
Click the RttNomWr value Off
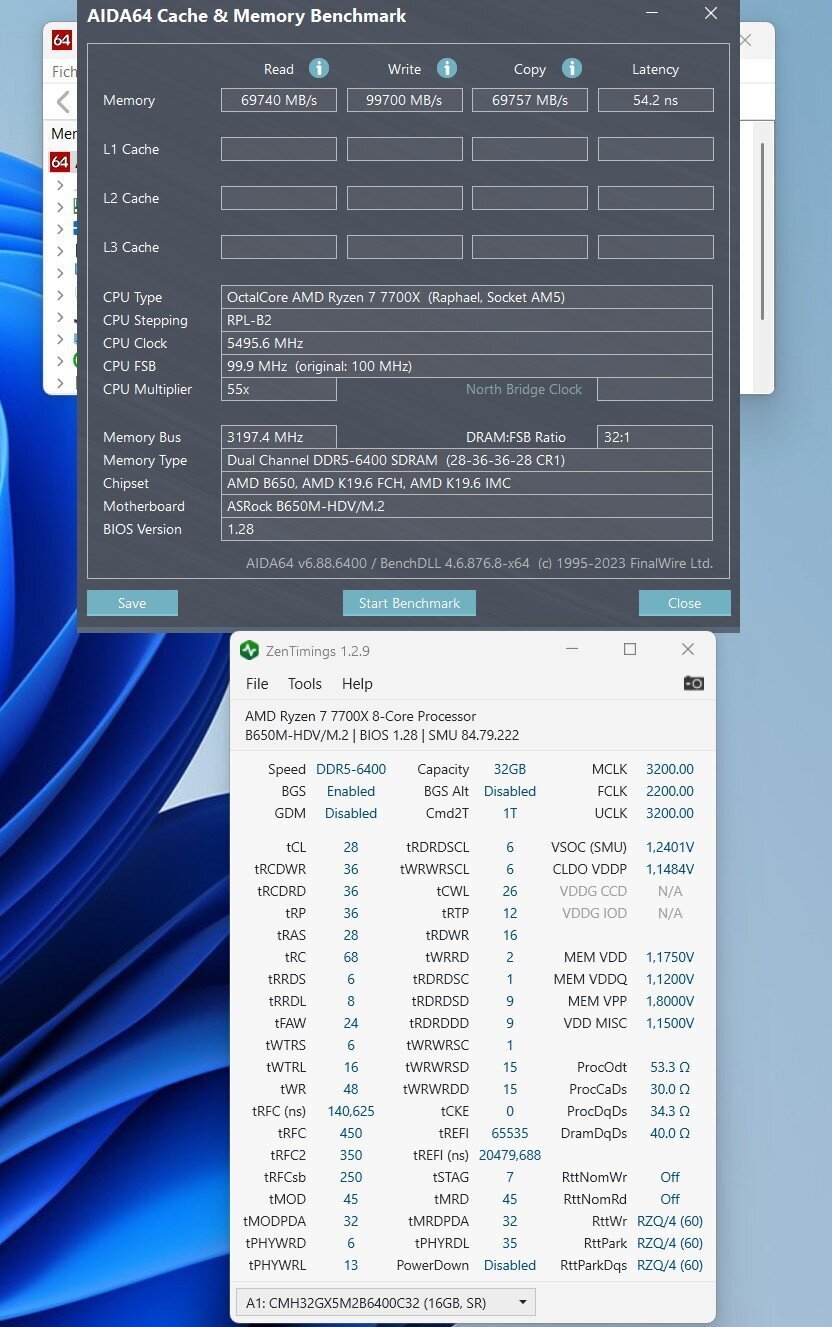tap(670, 1177)
